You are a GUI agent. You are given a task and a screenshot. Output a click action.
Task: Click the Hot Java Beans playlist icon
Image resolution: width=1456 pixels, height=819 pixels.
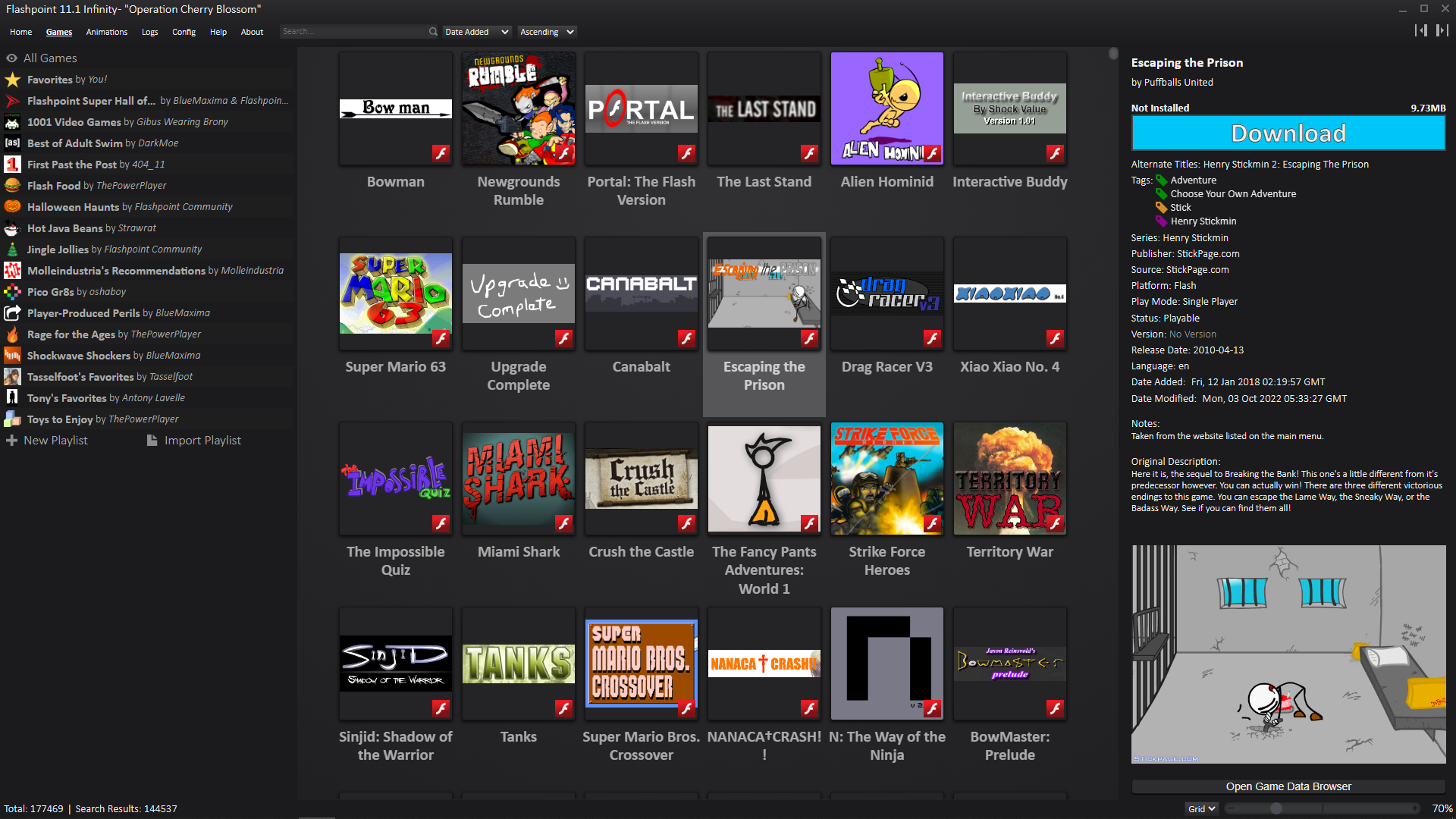tap(14, 227)
